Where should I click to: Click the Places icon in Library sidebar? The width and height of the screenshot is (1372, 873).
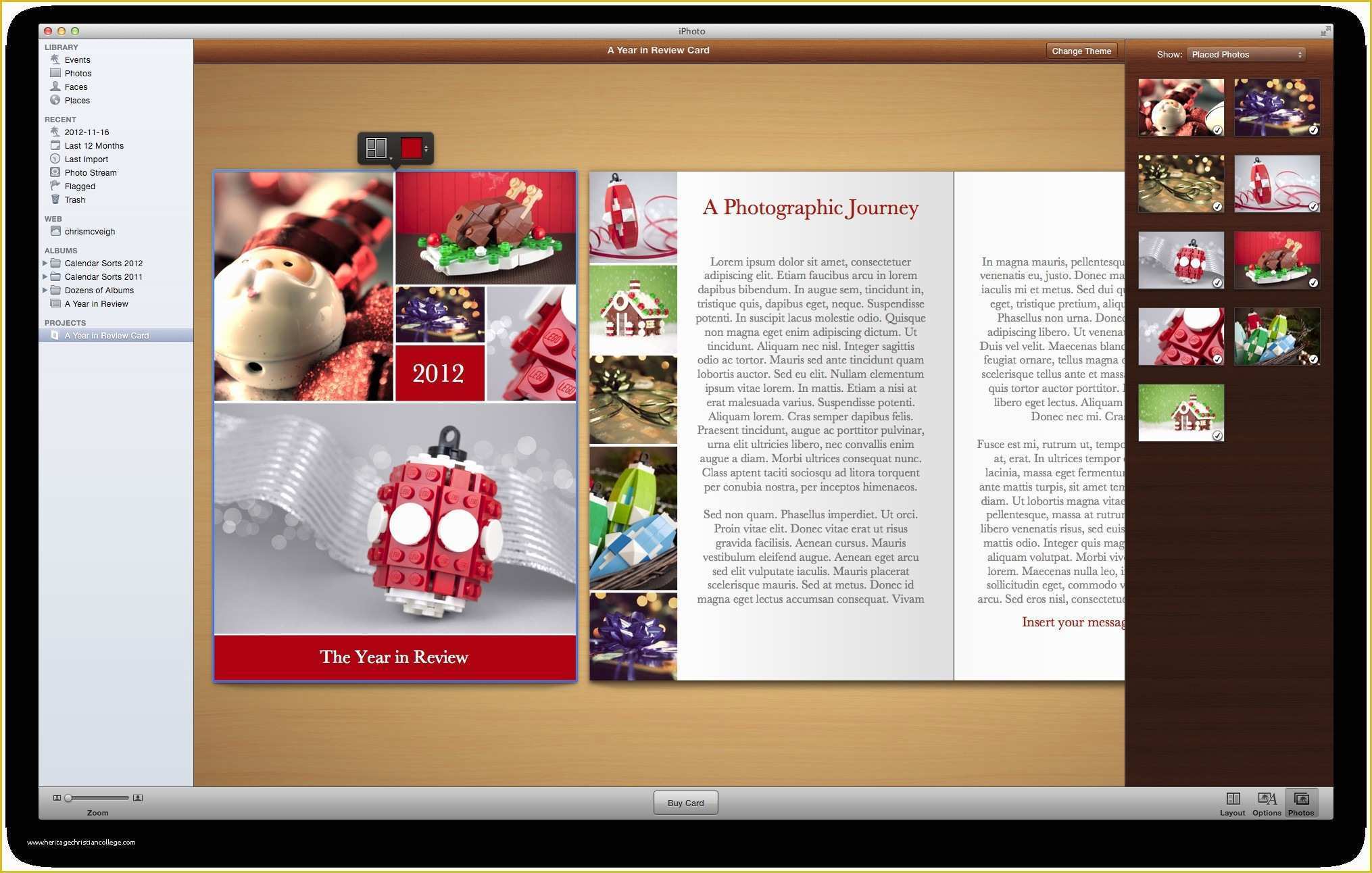(56, 101)
